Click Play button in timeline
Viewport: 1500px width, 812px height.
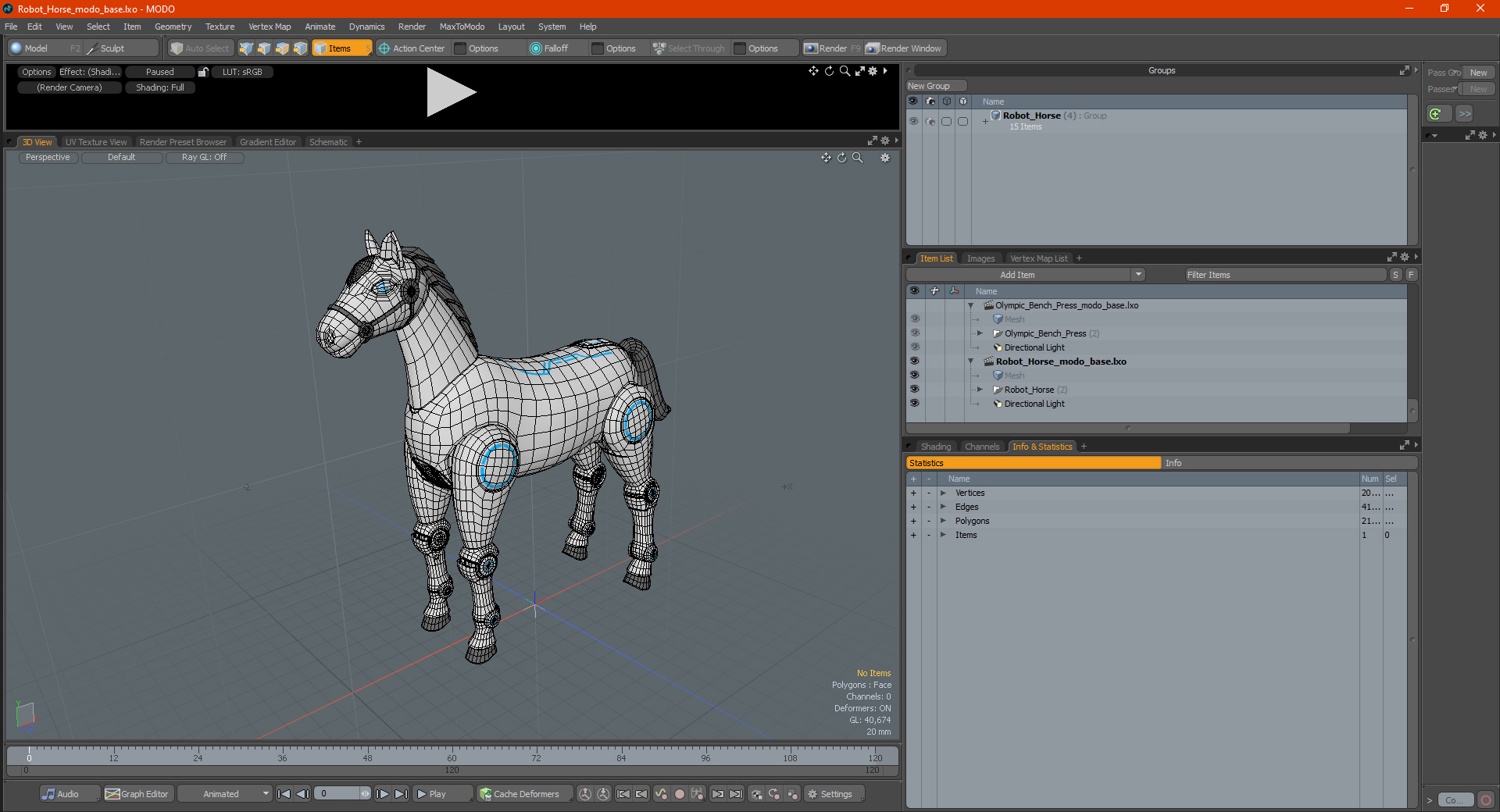(x=442, y=794)
